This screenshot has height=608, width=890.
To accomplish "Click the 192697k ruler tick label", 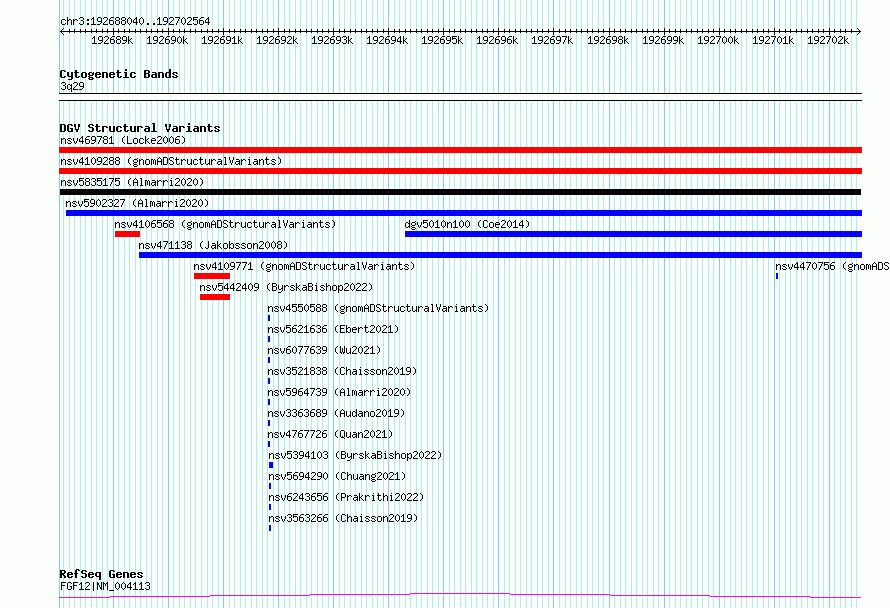I will [552, 40].
